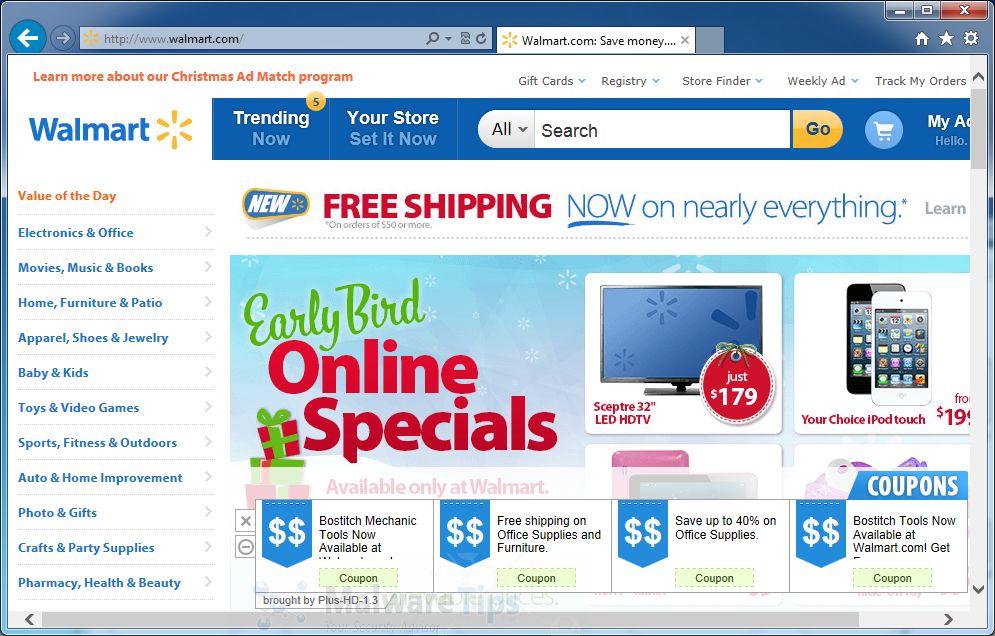The width and height of the screenshot is (995, 636).
Task: Click Coupon button for Office Supplies savings
Action: pos(714,578)
